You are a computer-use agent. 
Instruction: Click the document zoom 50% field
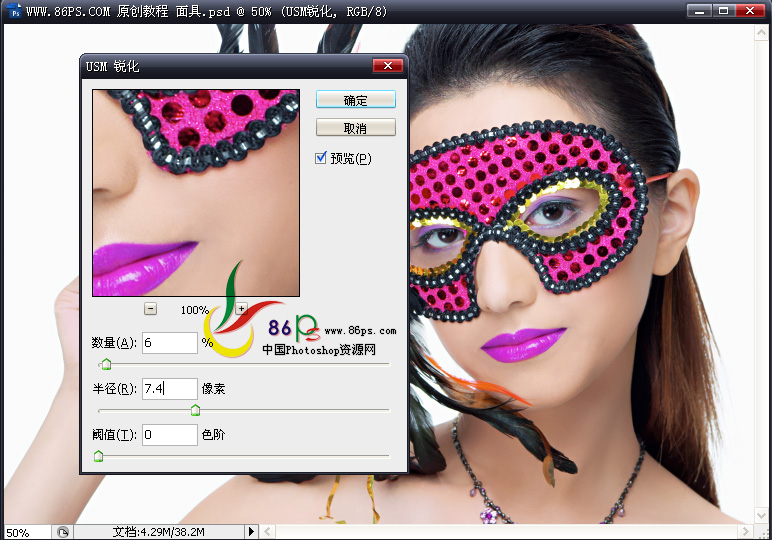[x=26, y=533]
